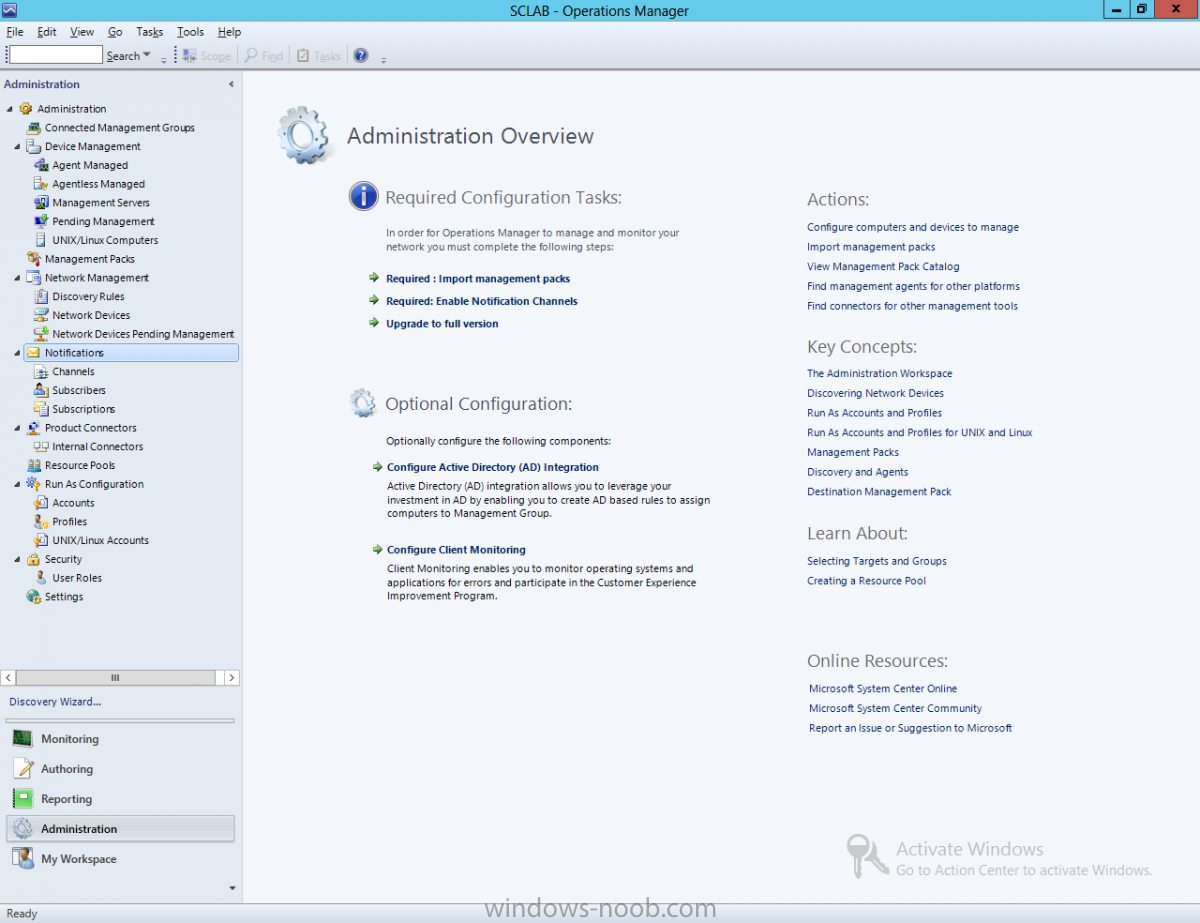
Task: Click the Settings globe icon
Action: pos(33,597)
